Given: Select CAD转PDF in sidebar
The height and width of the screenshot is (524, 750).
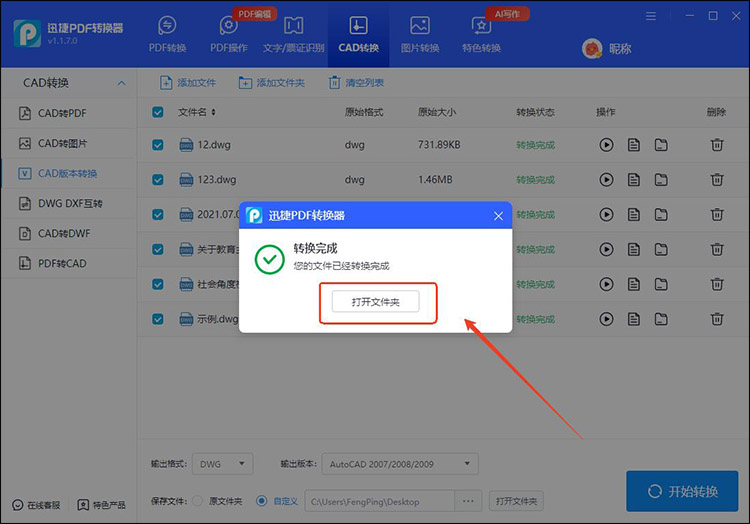Looking at the screenshot, I should click(69, 113).
